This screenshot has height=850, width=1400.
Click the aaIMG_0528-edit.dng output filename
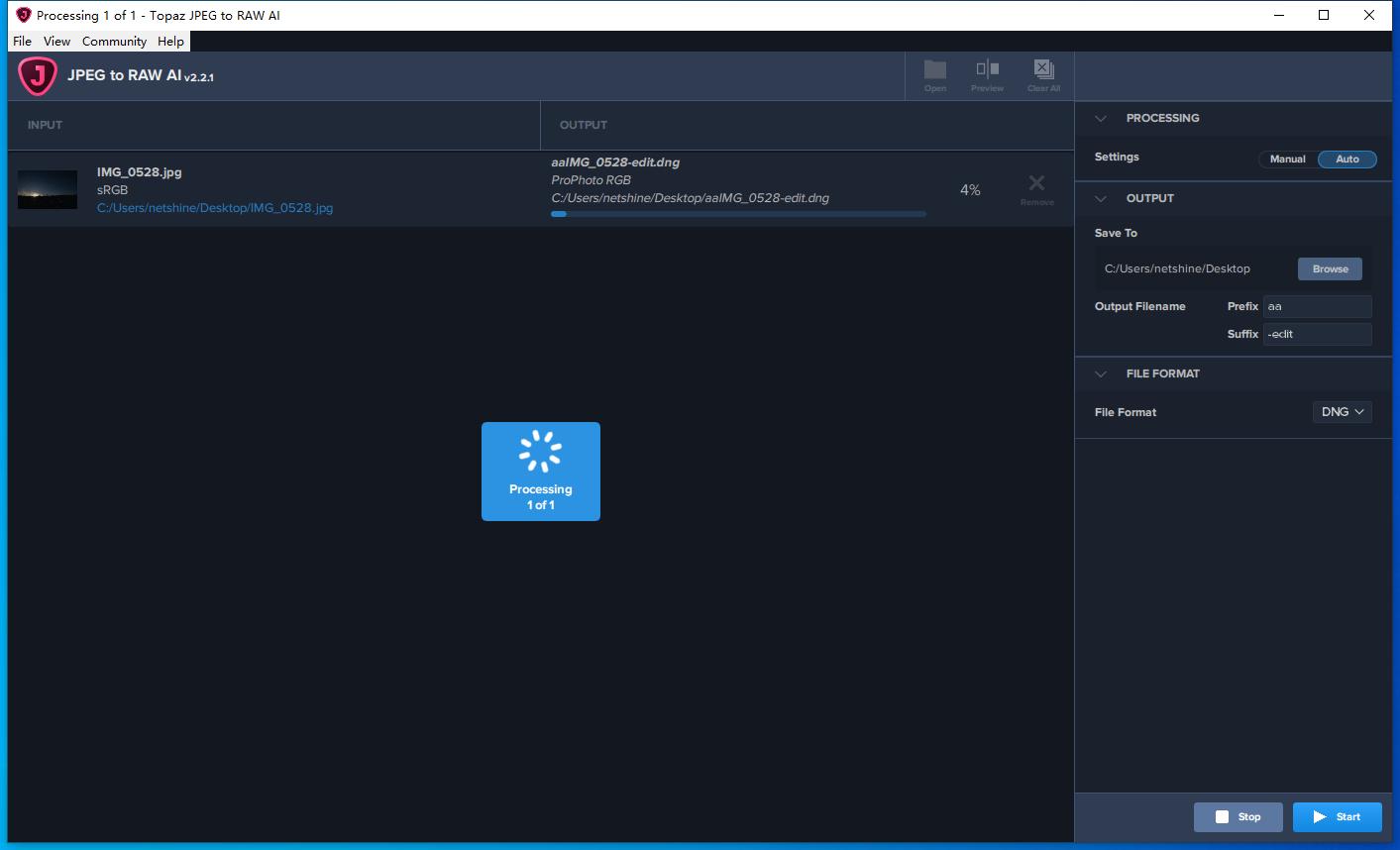[x=615, y=162]
